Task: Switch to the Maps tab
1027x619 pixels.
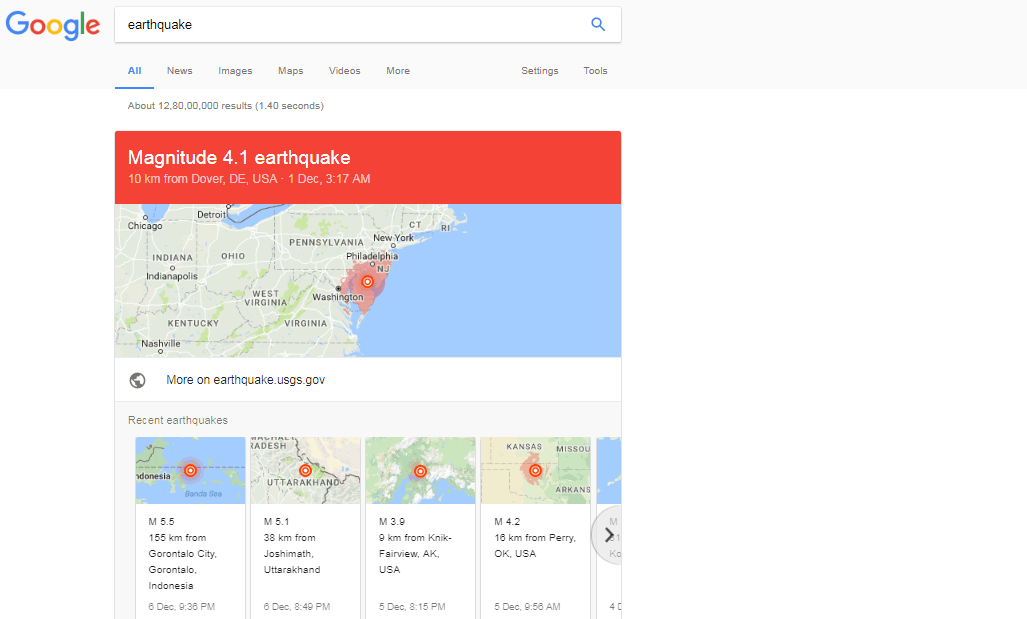Action: coord(290,71)
